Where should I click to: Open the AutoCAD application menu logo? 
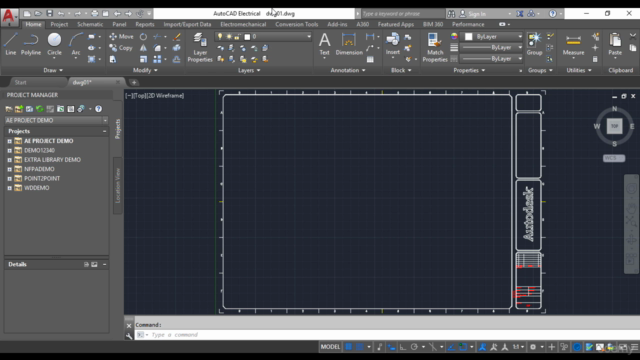[x=9, y=17]
